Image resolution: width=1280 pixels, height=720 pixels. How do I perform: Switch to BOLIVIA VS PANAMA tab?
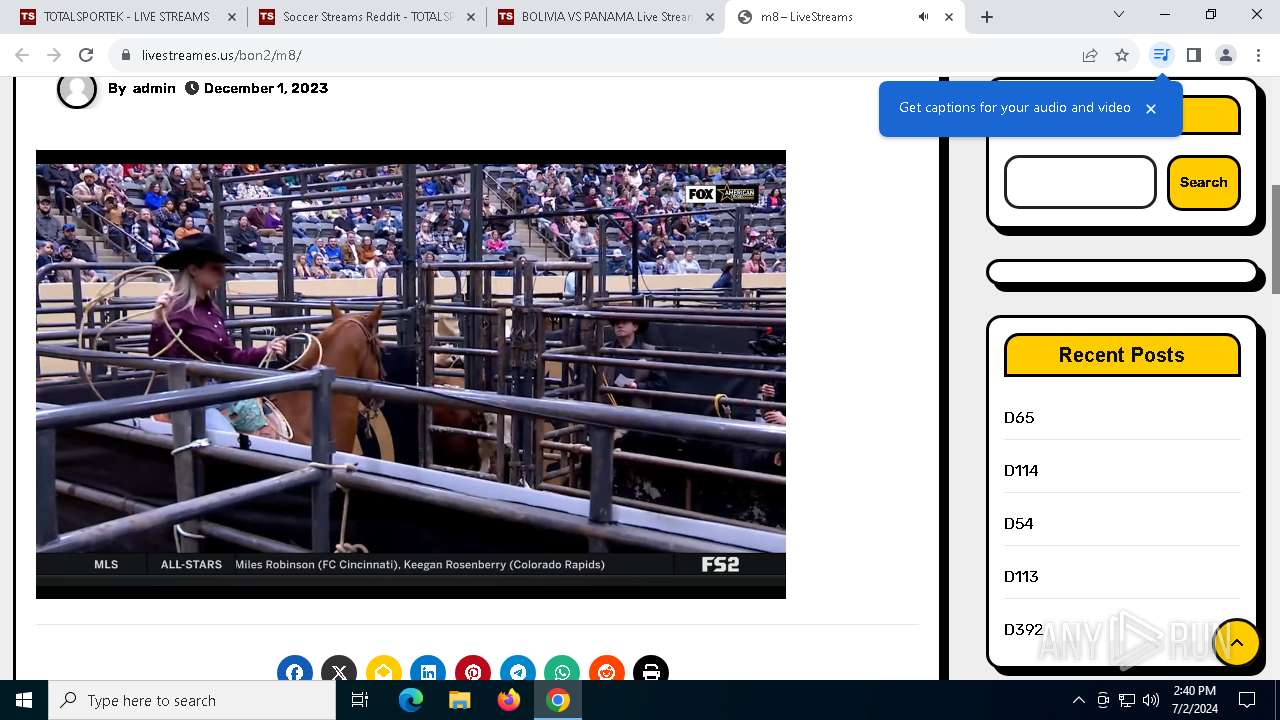[606, 17]
